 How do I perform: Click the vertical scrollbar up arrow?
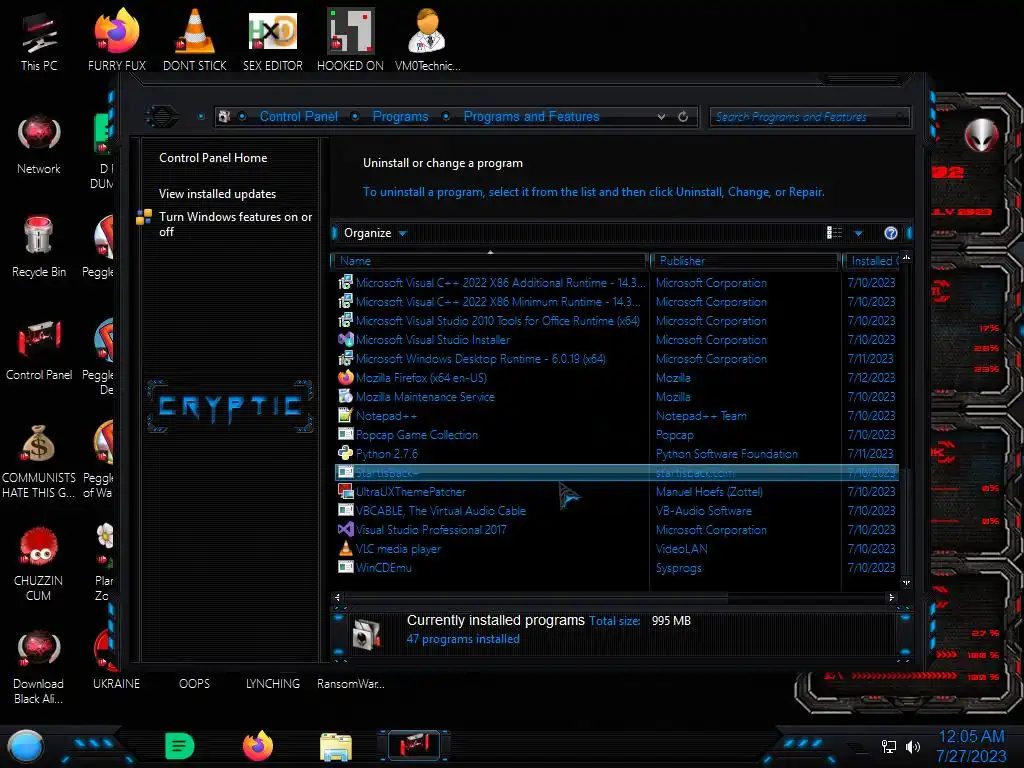(x=906, y=257)
